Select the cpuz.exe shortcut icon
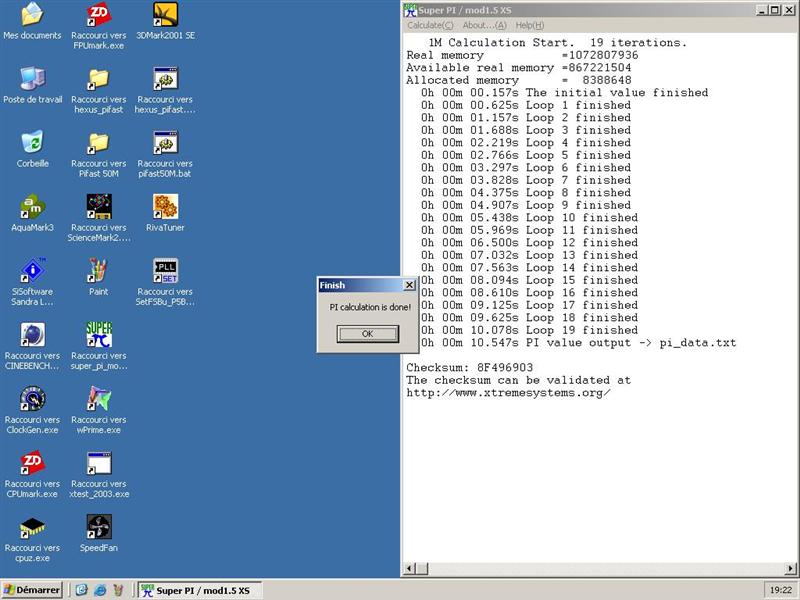Viewport: 800px width, 600px height. [33, 527]
